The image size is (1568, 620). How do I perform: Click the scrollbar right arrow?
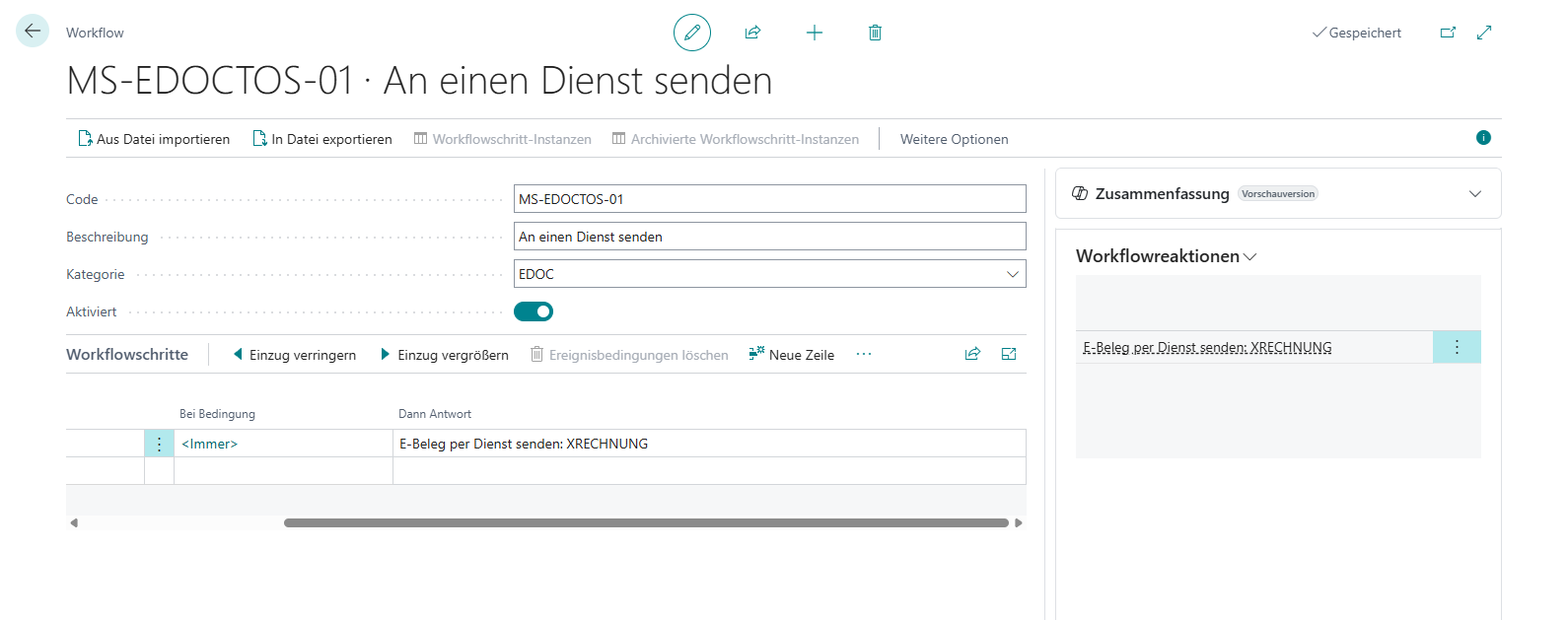click(1019, 522)
